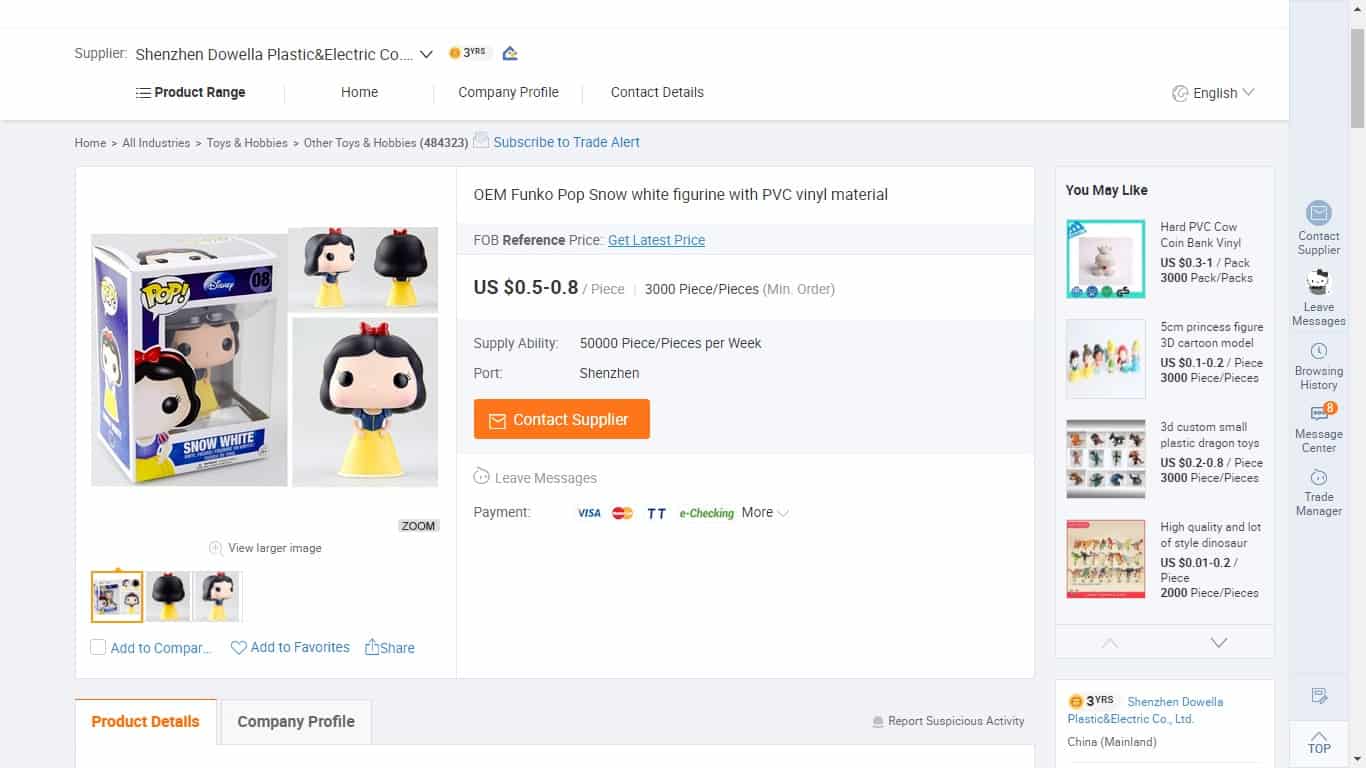Click Hard PVC Cow Coin Bank Vinyl title
1366x768 pixels.
click(1201, 235)
